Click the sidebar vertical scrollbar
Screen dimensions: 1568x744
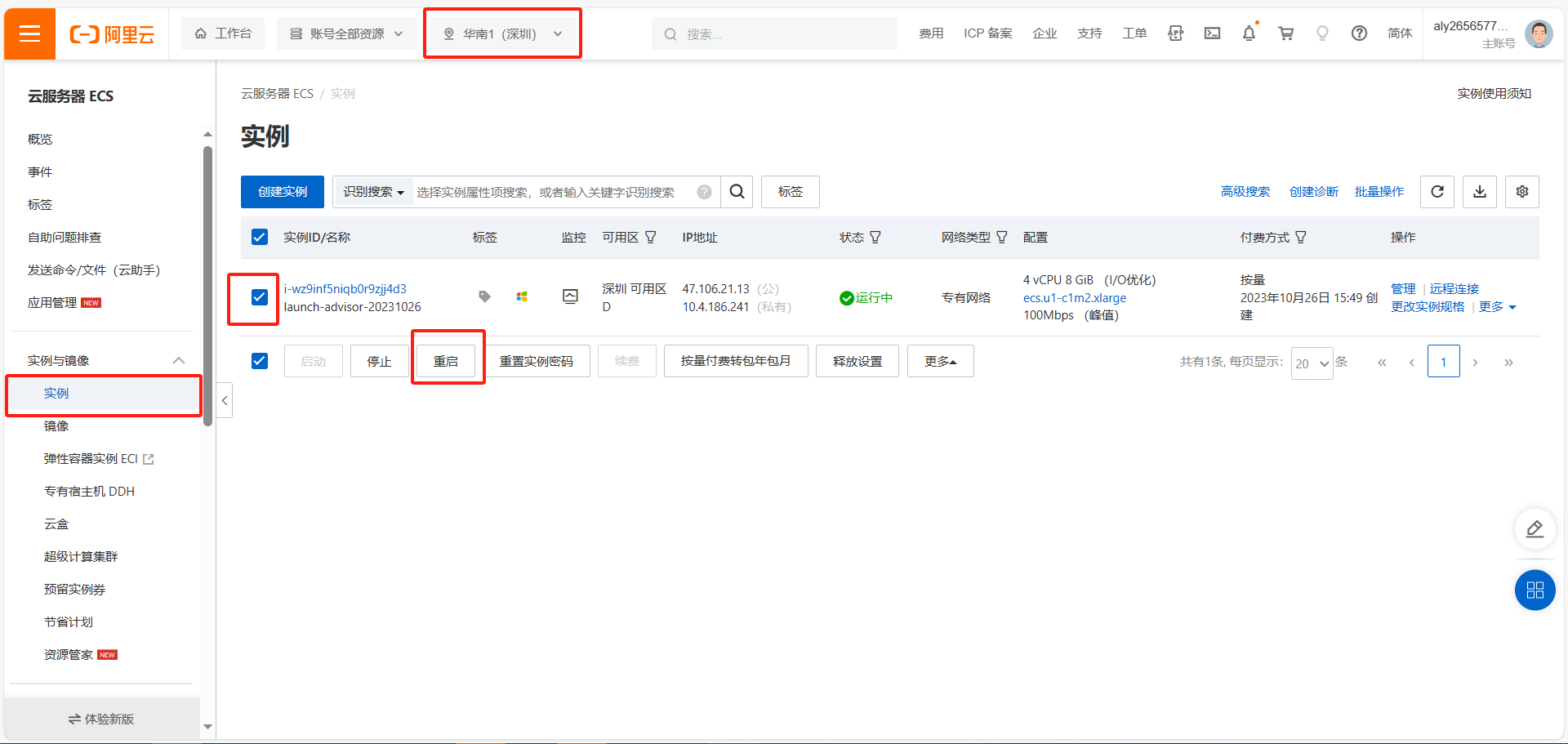pos(207,286)
